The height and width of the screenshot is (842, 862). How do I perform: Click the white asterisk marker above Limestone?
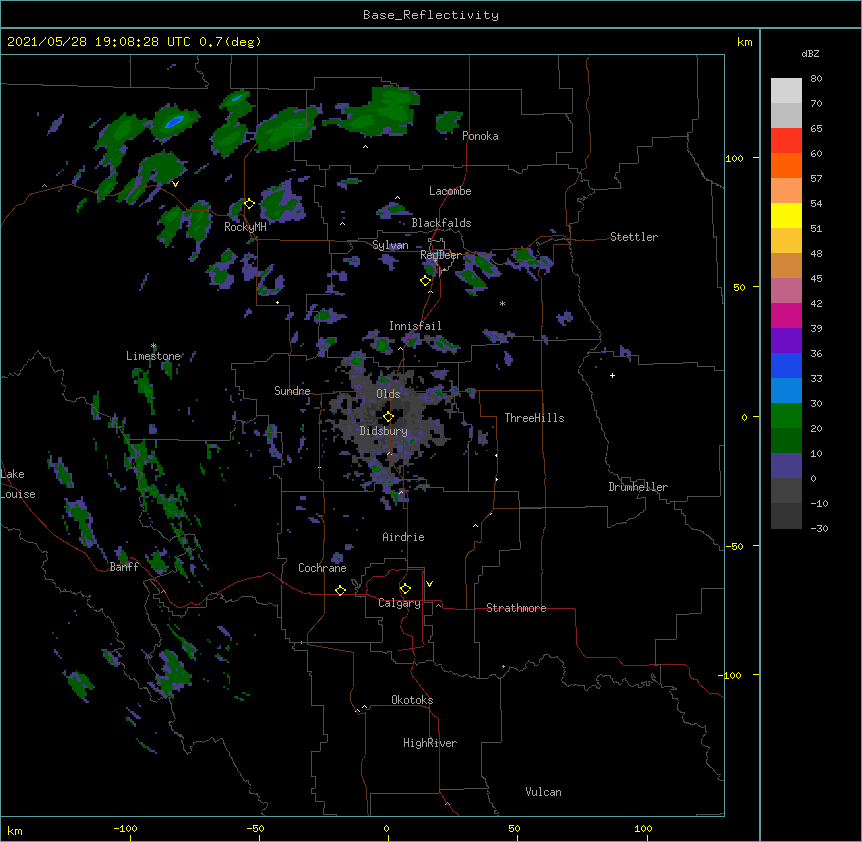pos(154,346)
